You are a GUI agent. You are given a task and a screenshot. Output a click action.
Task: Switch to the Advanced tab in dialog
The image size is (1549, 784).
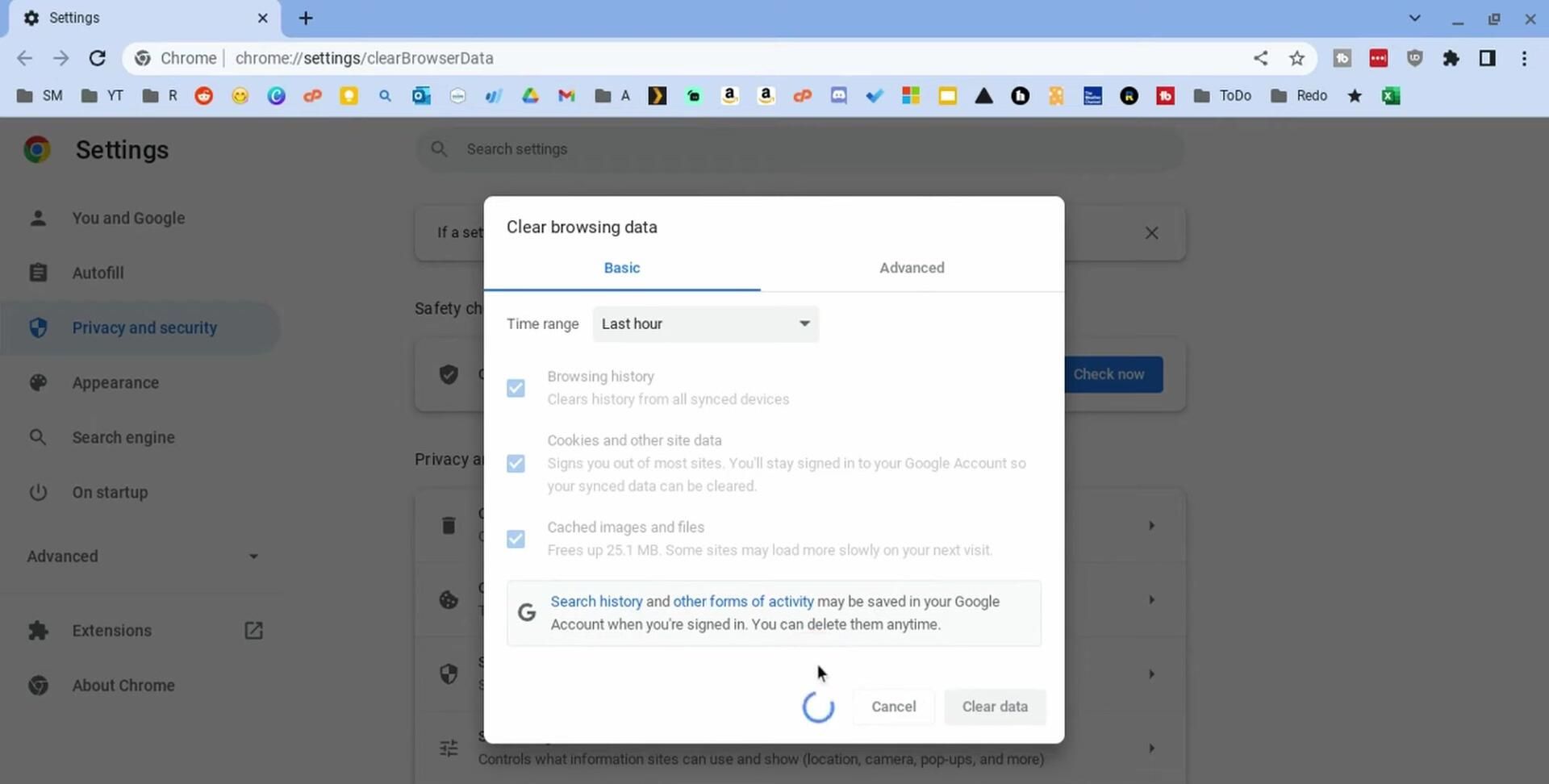tap(912, 268)
